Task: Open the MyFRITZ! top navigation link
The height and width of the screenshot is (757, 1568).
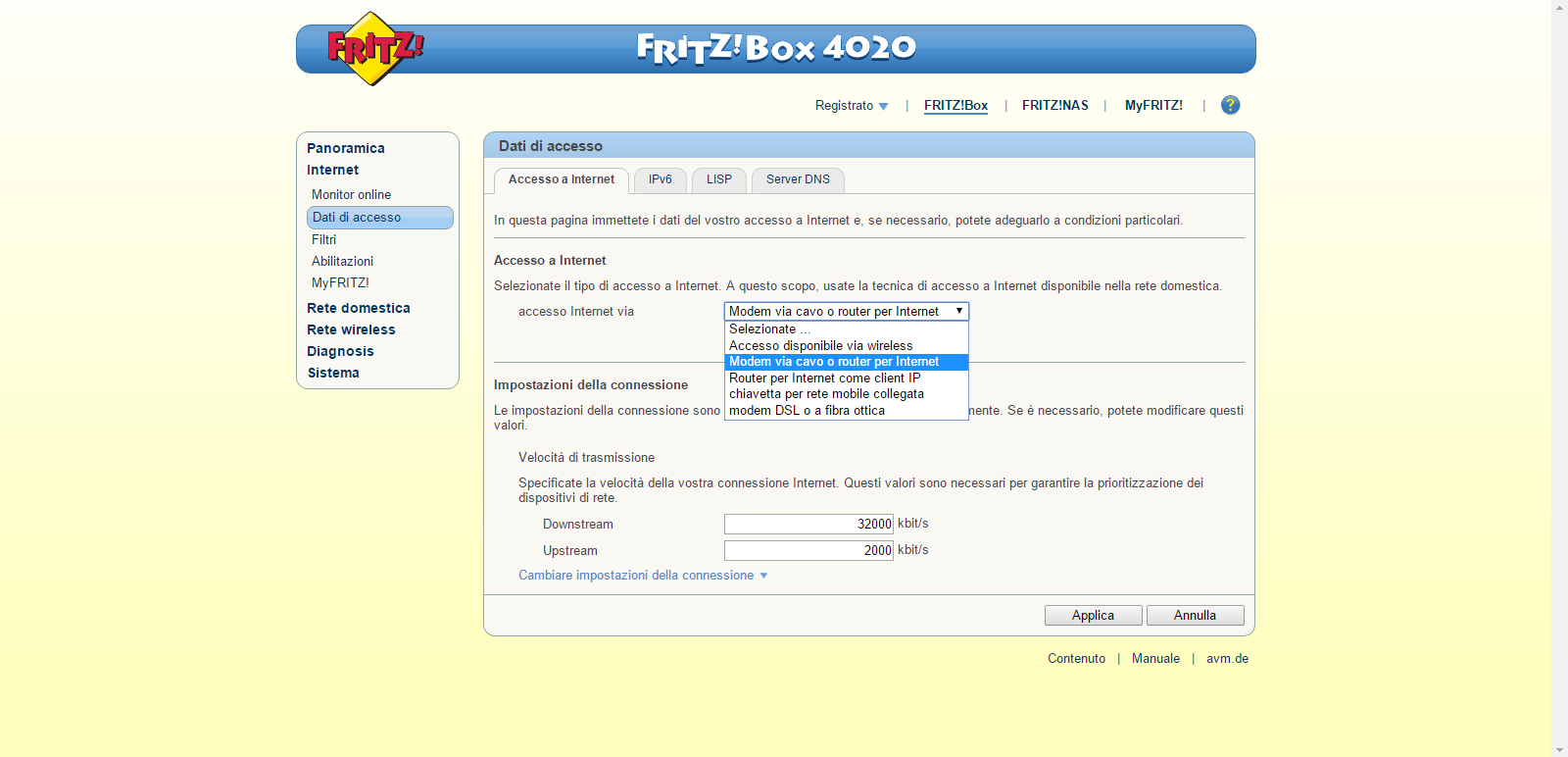Action: (x=1152, y=106)
